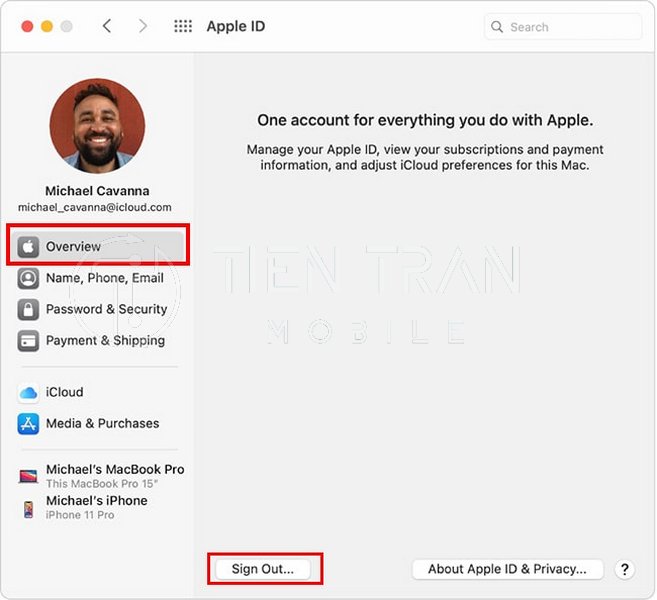
Task: Open iCloud settings from the sidebar
Action: 64,392
